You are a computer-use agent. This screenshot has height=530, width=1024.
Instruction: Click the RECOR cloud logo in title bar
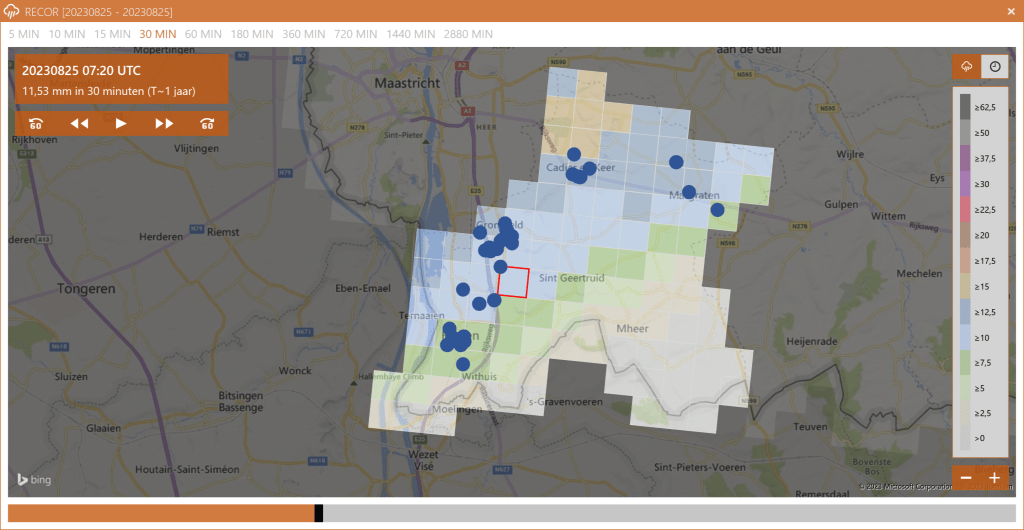click(12, 11)
